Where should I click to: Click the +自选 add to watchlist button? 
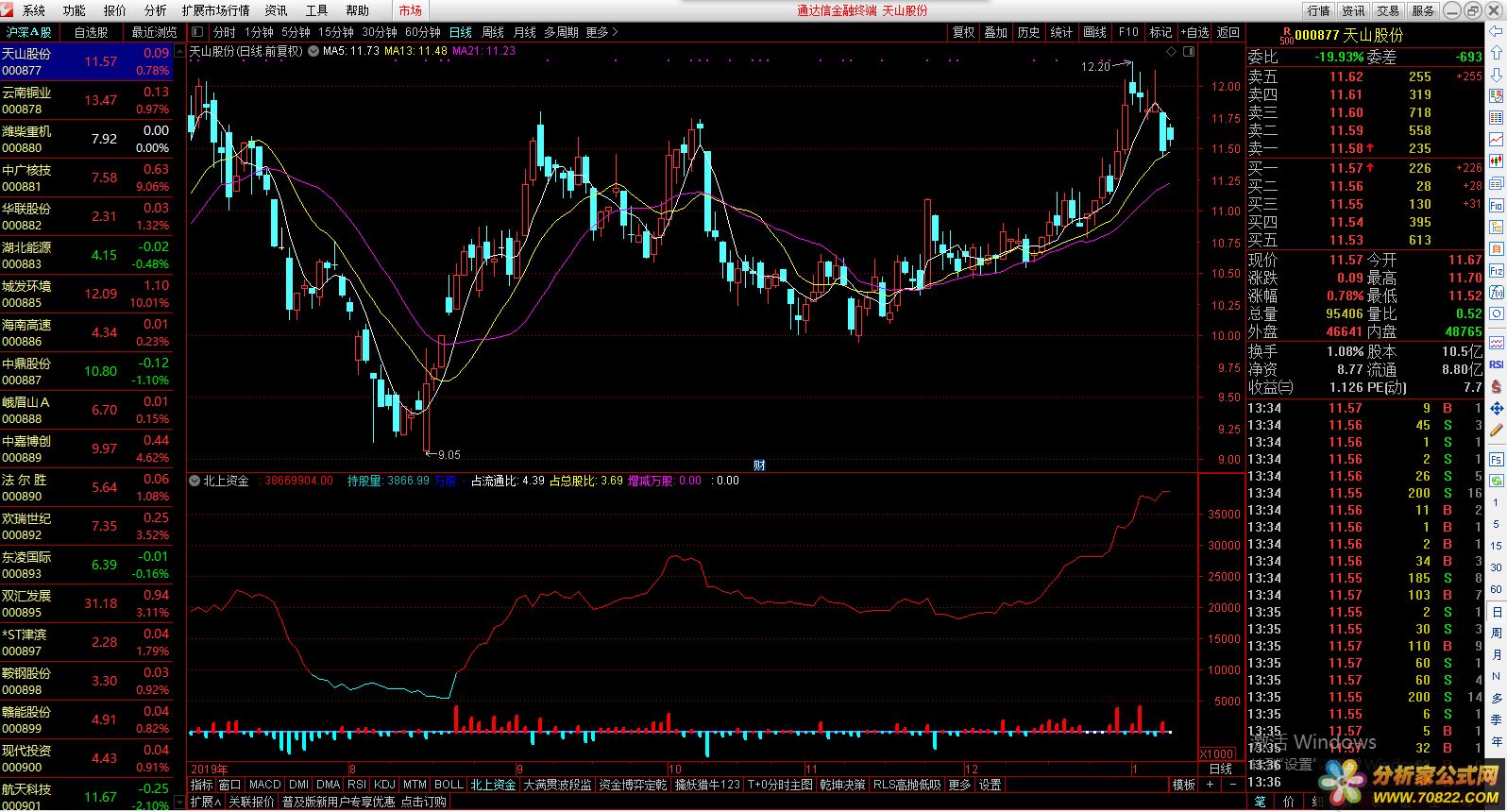coord(1194,32)
